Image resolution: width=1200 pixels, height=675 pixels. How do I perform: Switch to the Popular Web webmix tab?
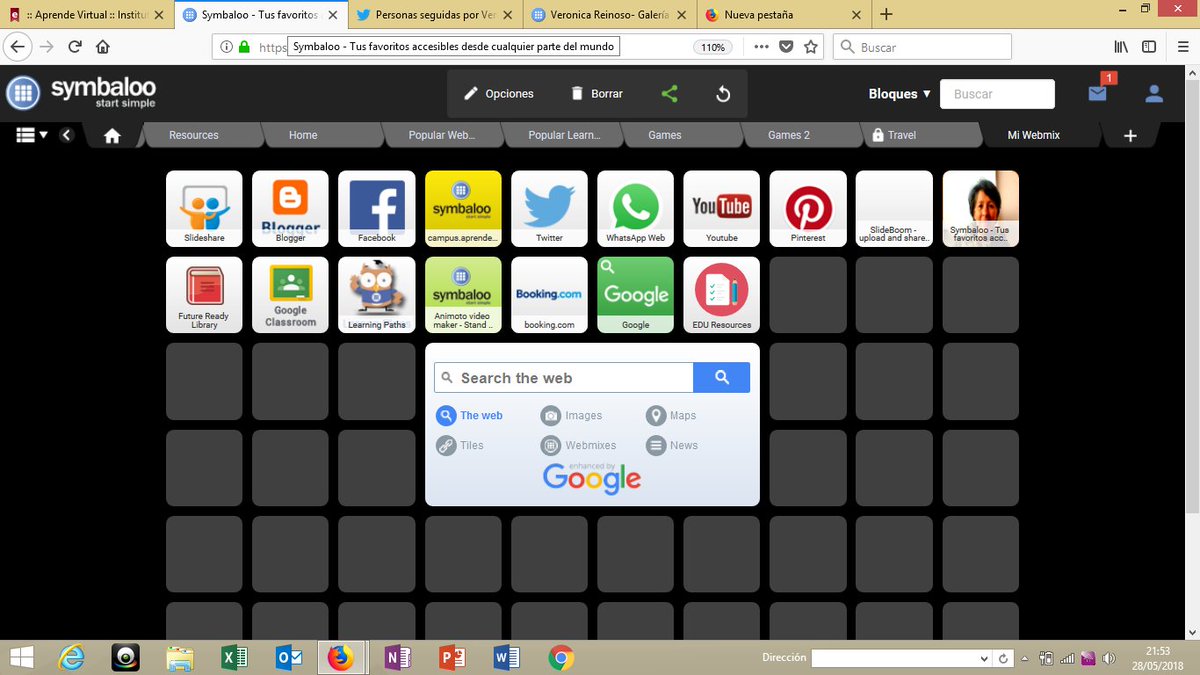[x=441, y=135]
